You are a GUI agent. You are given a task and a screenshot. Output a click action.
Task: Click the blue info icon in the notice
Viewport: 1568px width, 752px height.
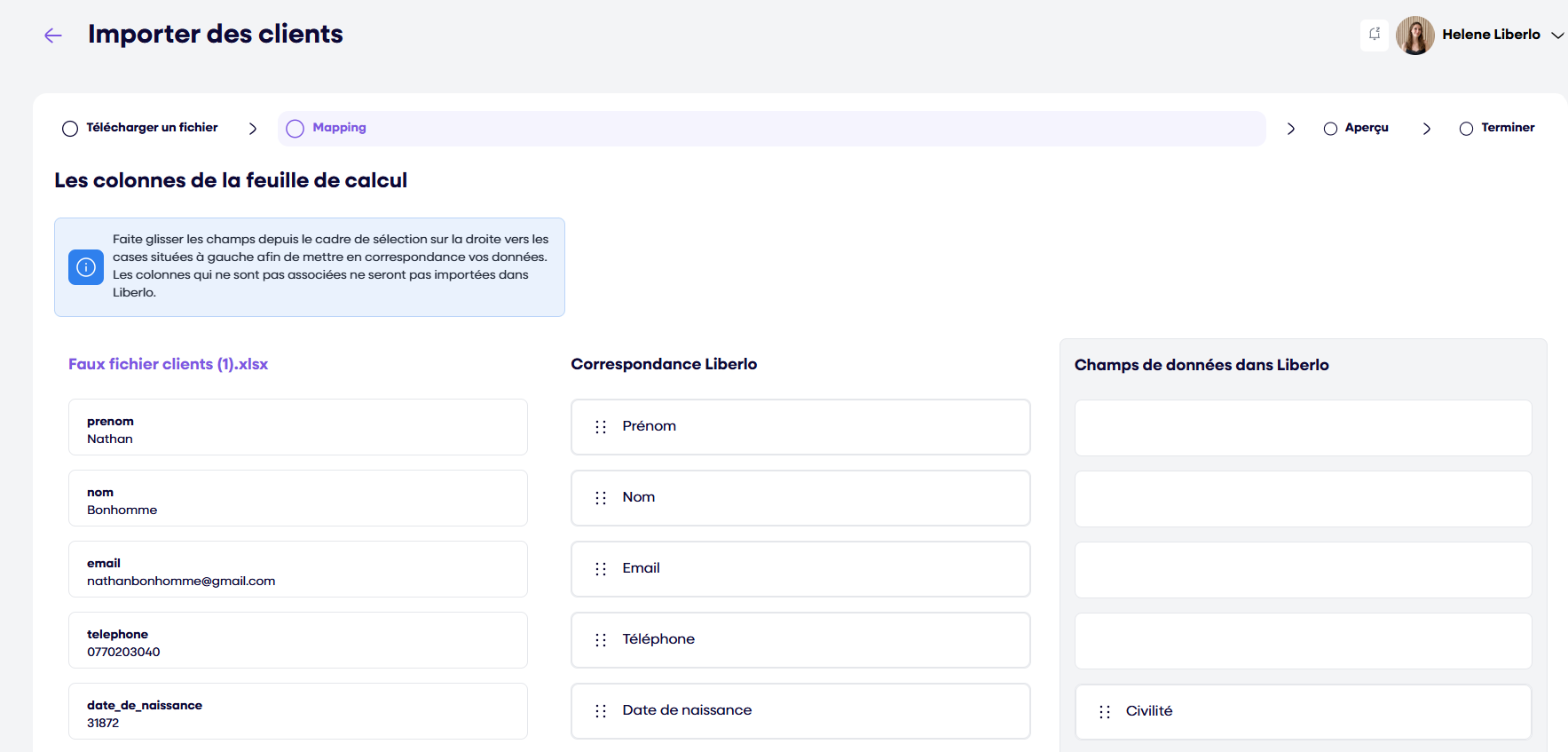[86, 267]
